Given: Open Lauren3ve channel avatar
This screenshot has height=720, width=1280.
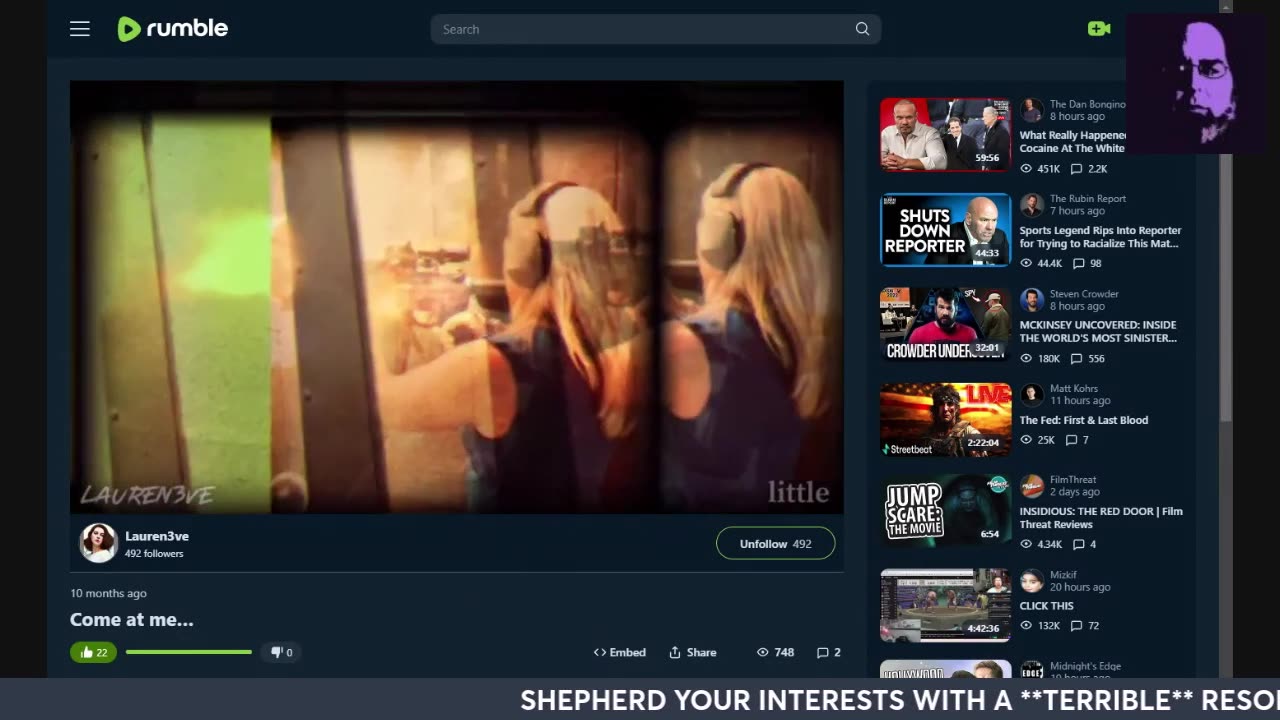Looking at the screenshot, I should (x=99, y=543).
